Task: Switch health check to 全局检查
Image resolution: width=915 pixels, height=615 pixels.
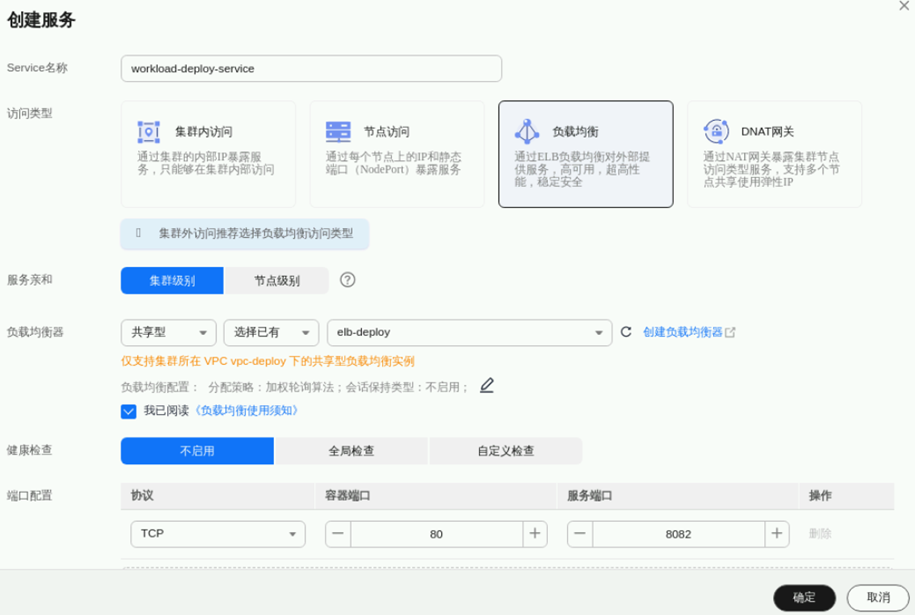Action: pos(351,451)
